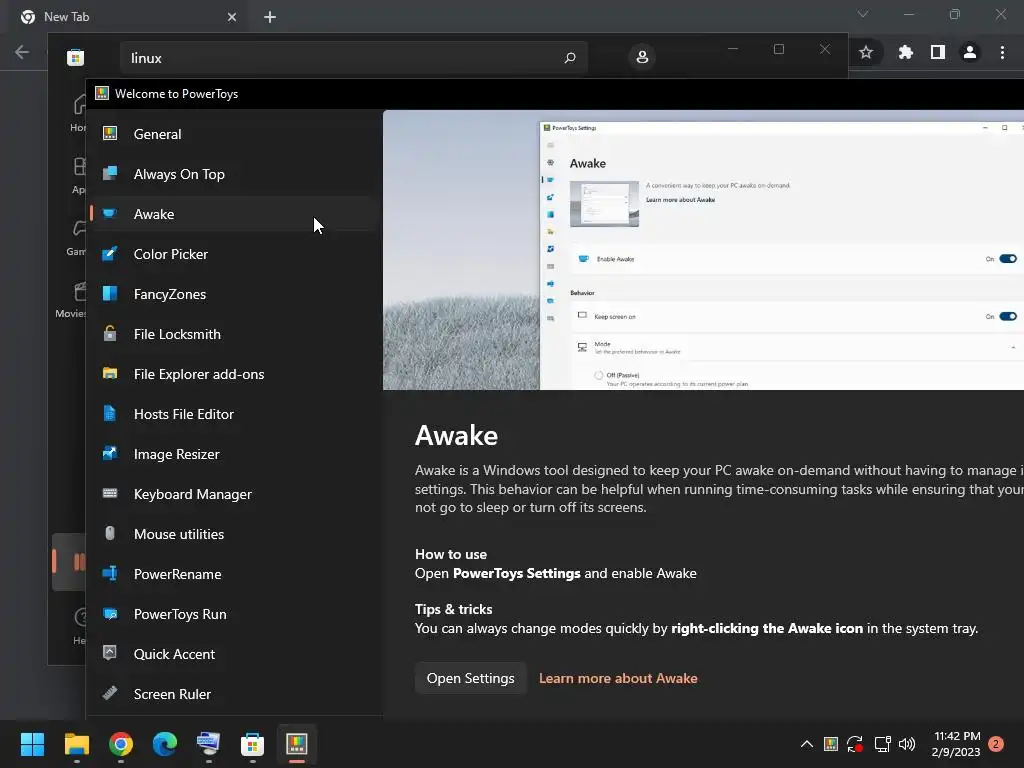Open Chrome extensions puzzle icon

pyautogui.click(x=905, y=52)
